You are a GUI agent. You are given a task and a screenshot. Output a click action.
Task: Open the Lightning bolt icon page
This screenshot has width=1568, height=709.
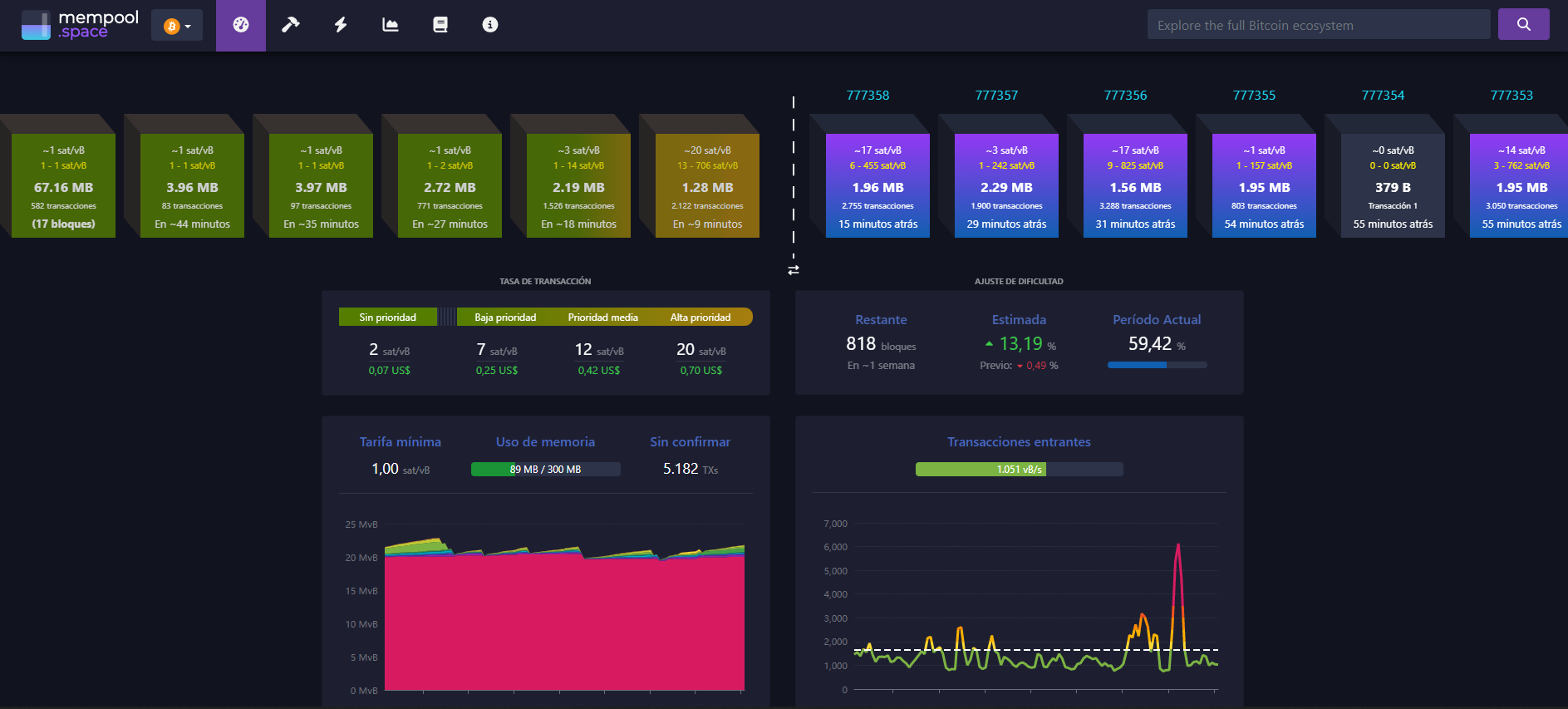point(341,25)
